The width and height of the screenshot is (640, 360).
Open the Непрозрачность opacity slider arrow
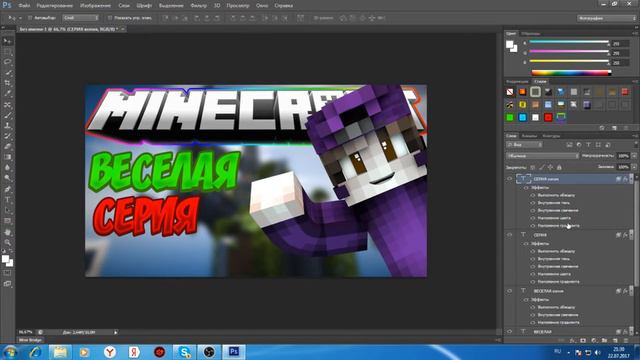pyautogui.click(x=634, y=156)
